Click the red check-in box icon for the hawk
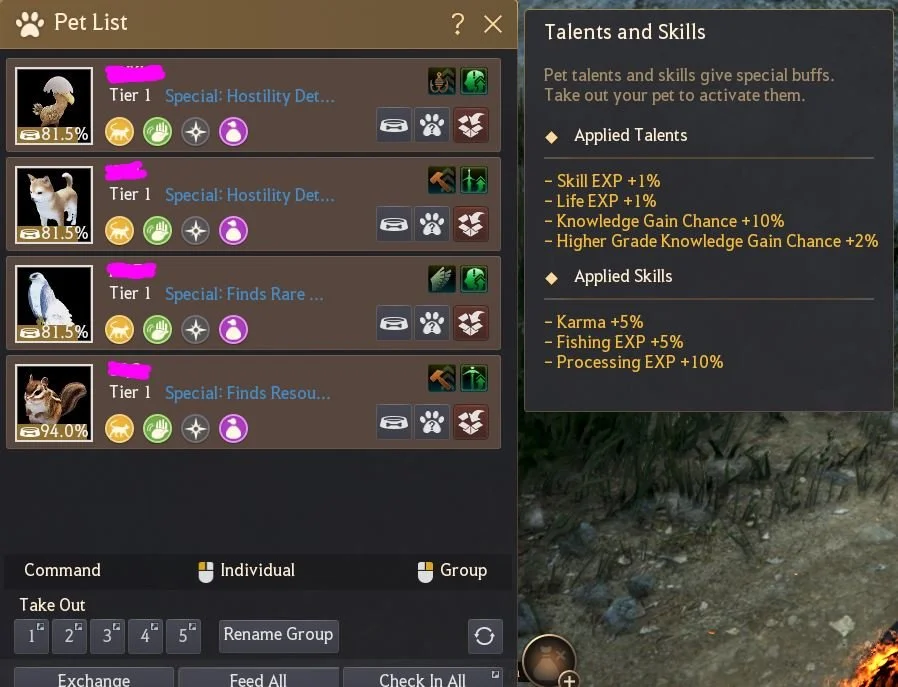 coord(471,323)
